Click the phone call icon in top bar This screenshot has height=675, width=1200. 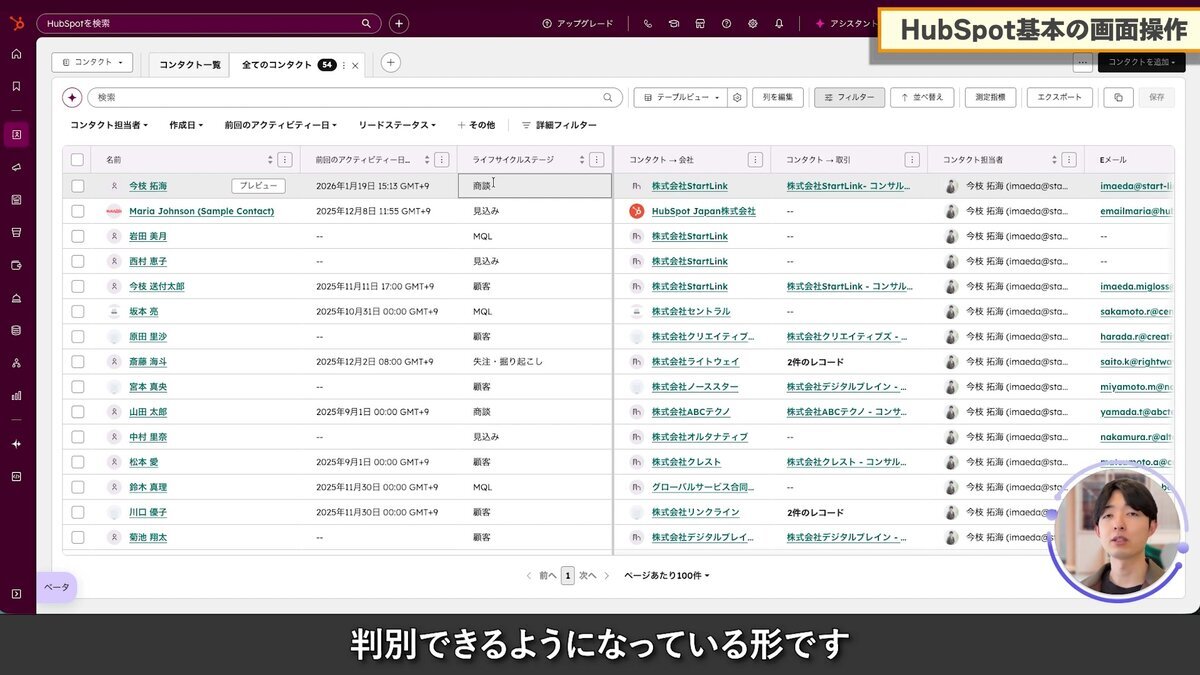(x=648, y=23)
